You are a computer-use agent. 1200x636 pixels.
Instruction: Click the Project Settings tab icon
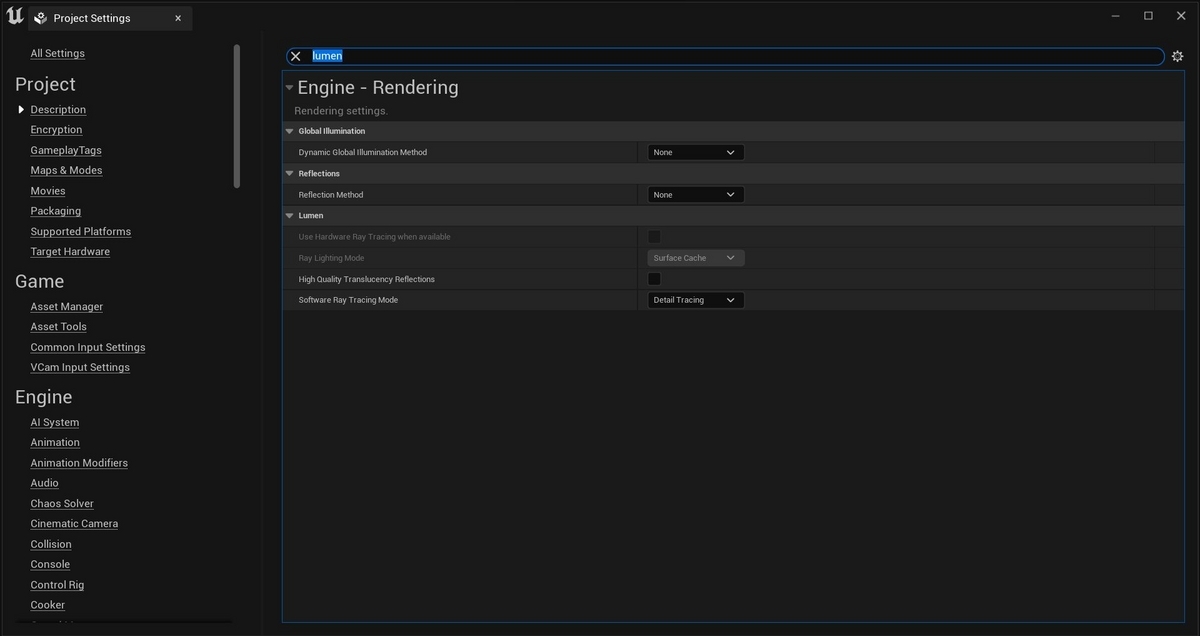pyautogui.click(x=41, y=18)
